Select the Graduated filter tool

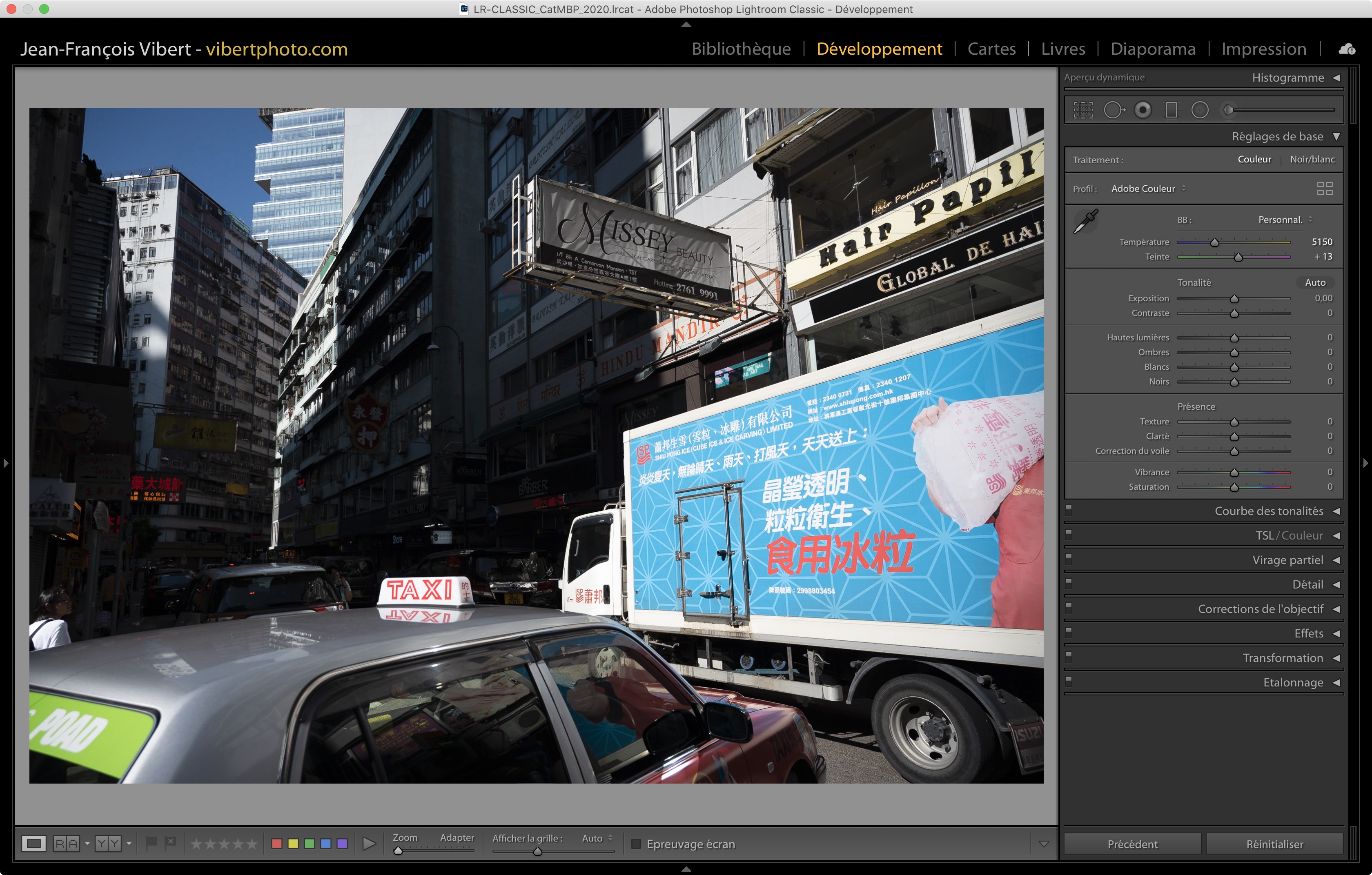coord(1172,110)
